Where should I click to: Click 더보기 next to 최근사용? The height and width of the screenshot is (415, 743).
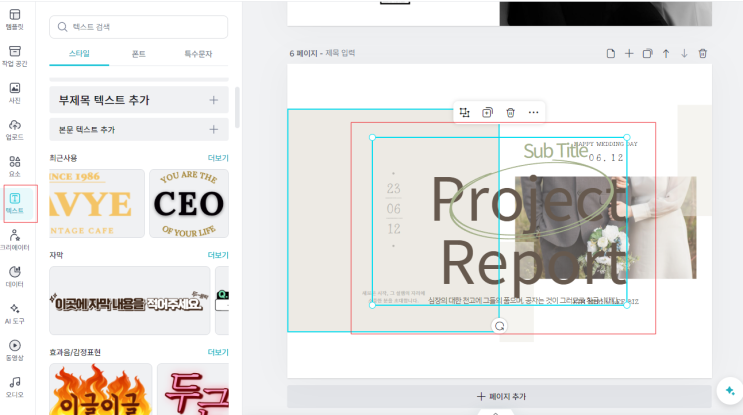tap(218, 158)
